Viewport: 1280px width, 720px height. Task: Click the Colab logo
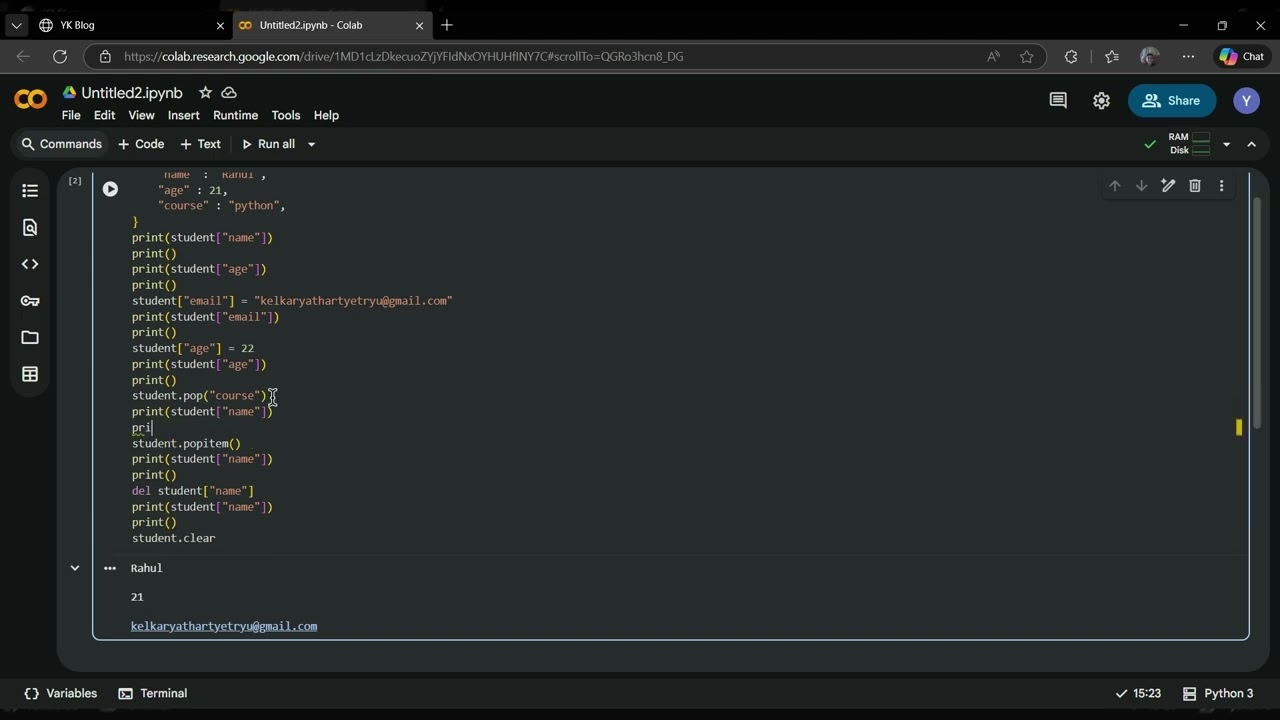tap(30, 99)
